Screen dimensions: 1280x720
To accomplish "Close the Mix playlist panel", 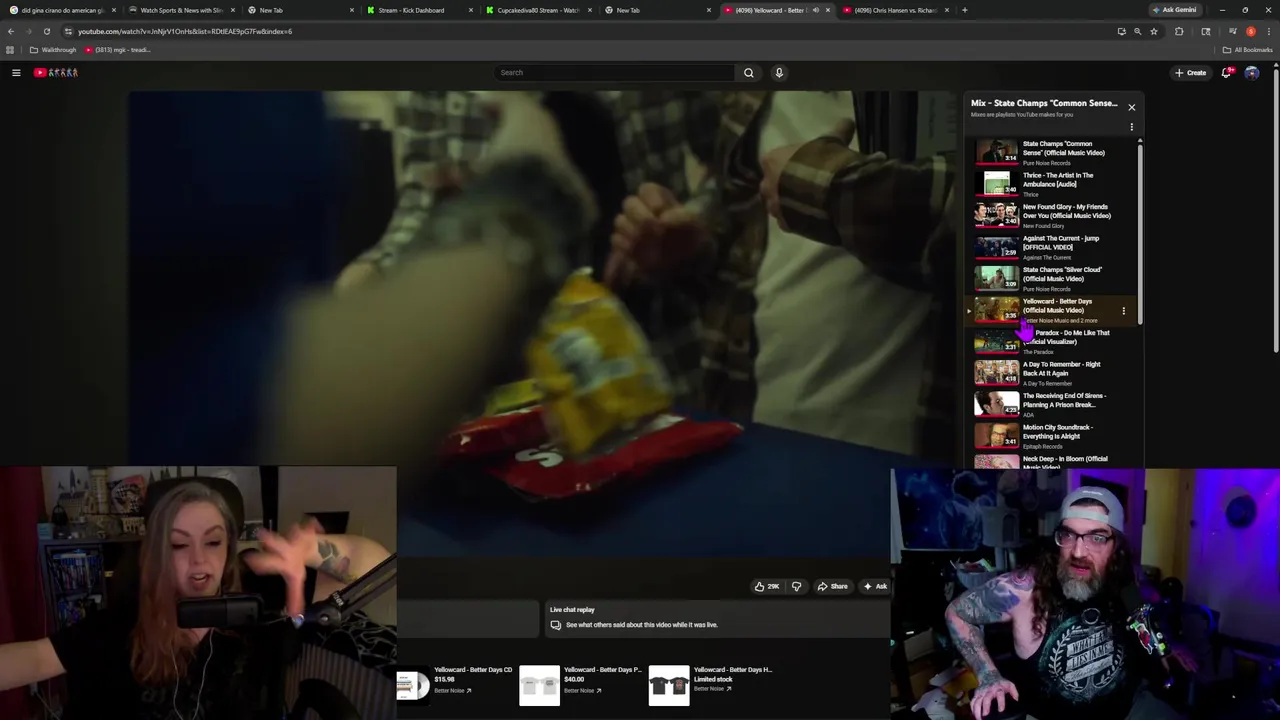I will [x=1131, y=107].
